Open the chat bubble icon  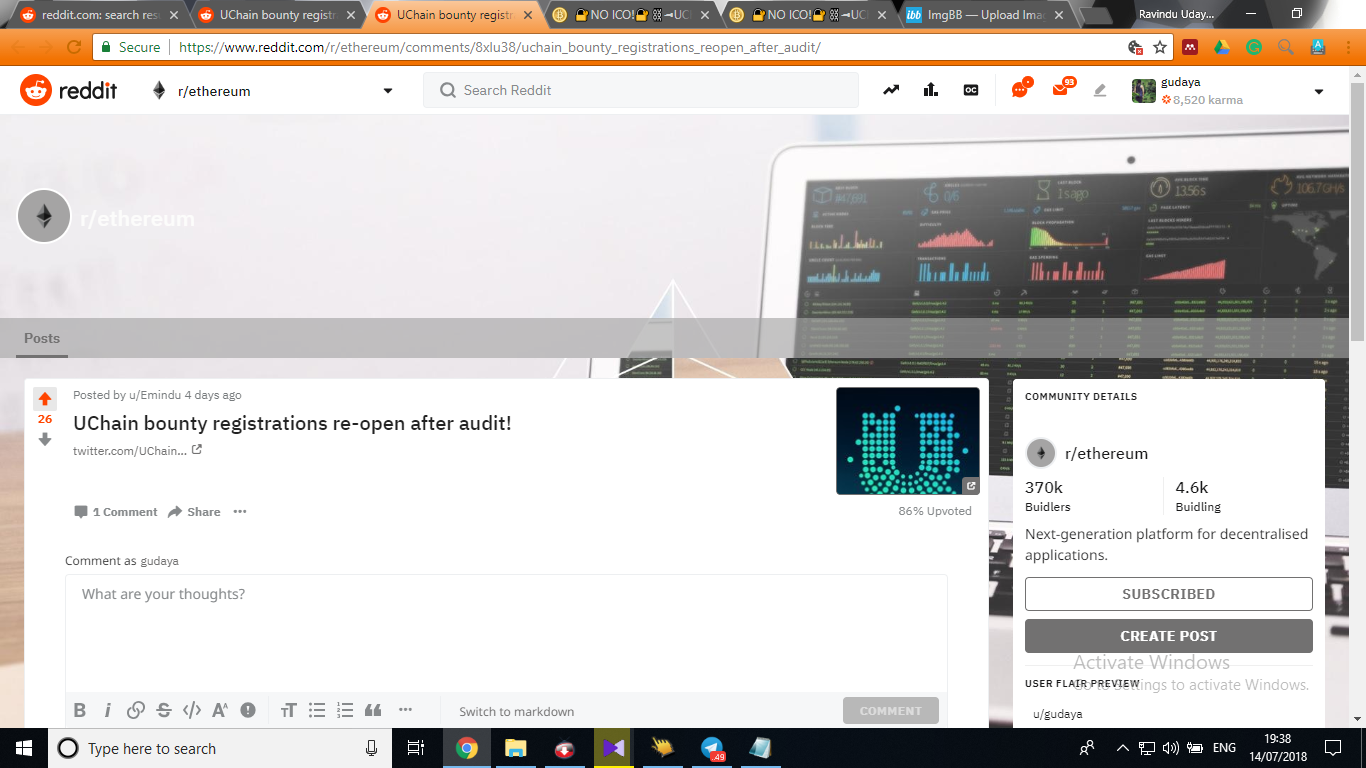(x=1020, y=90)
